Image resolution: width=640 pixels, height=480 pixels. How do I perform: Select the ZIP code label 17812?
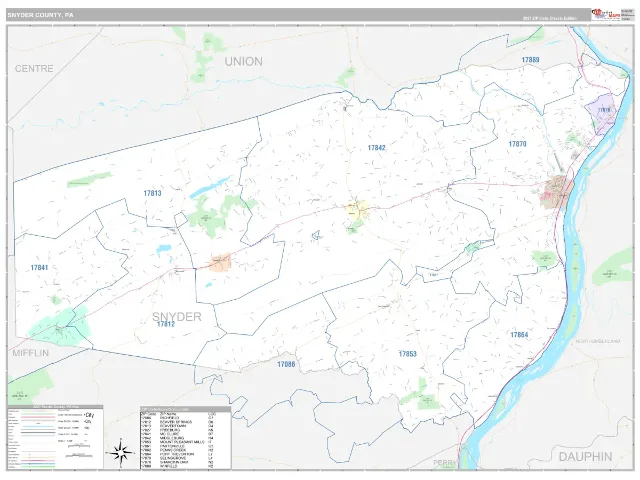(166, 324)
